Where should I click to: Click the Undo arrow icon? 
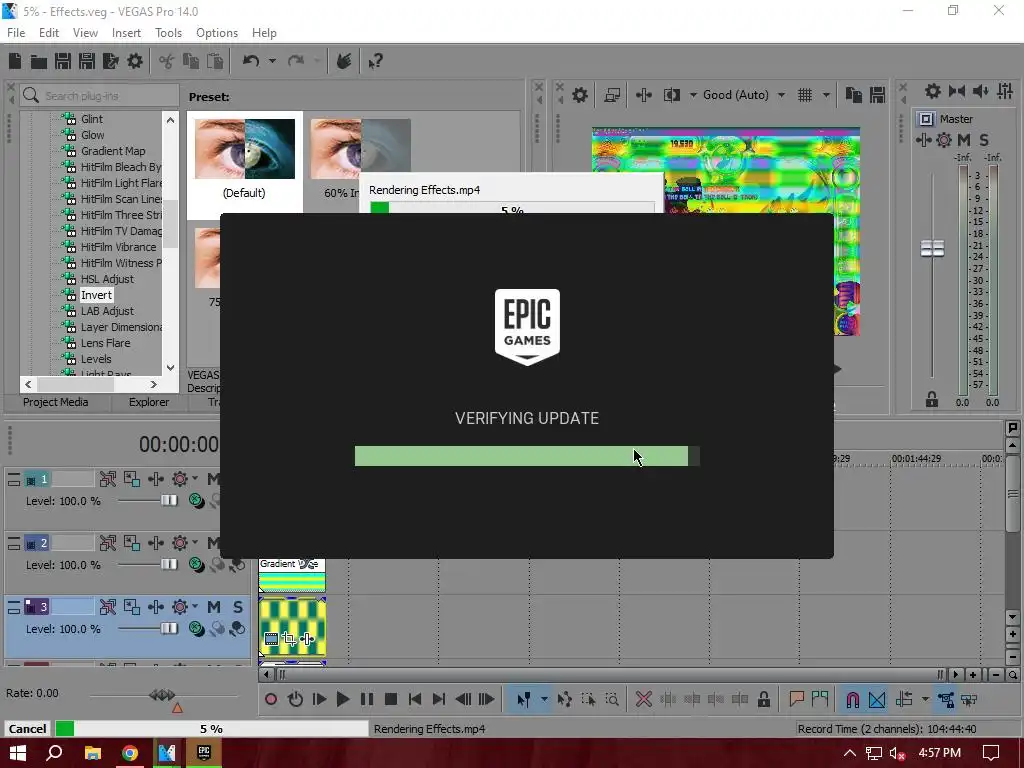(251, 61)
